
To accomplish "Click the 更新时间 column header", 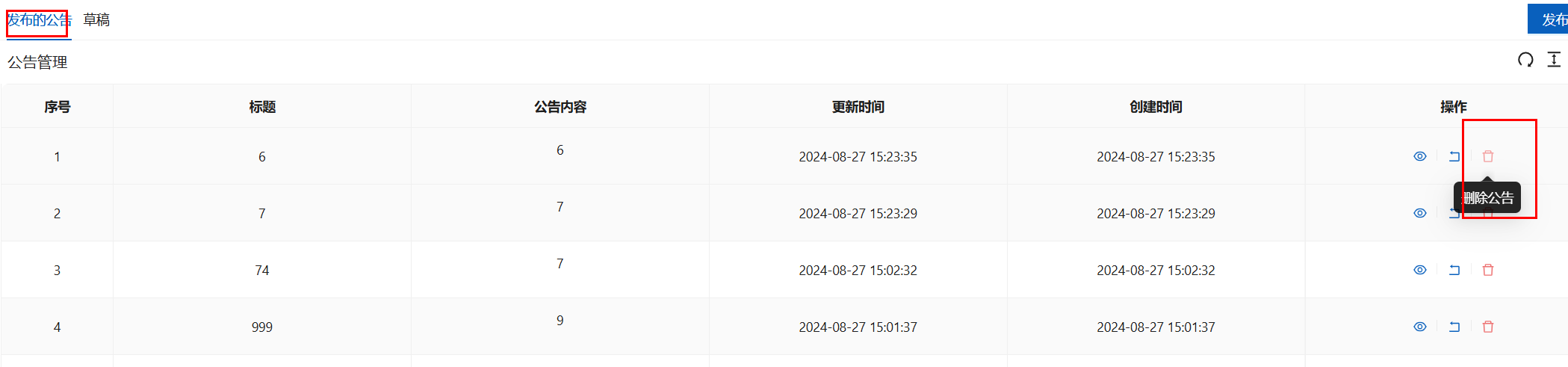I will 858,107.
